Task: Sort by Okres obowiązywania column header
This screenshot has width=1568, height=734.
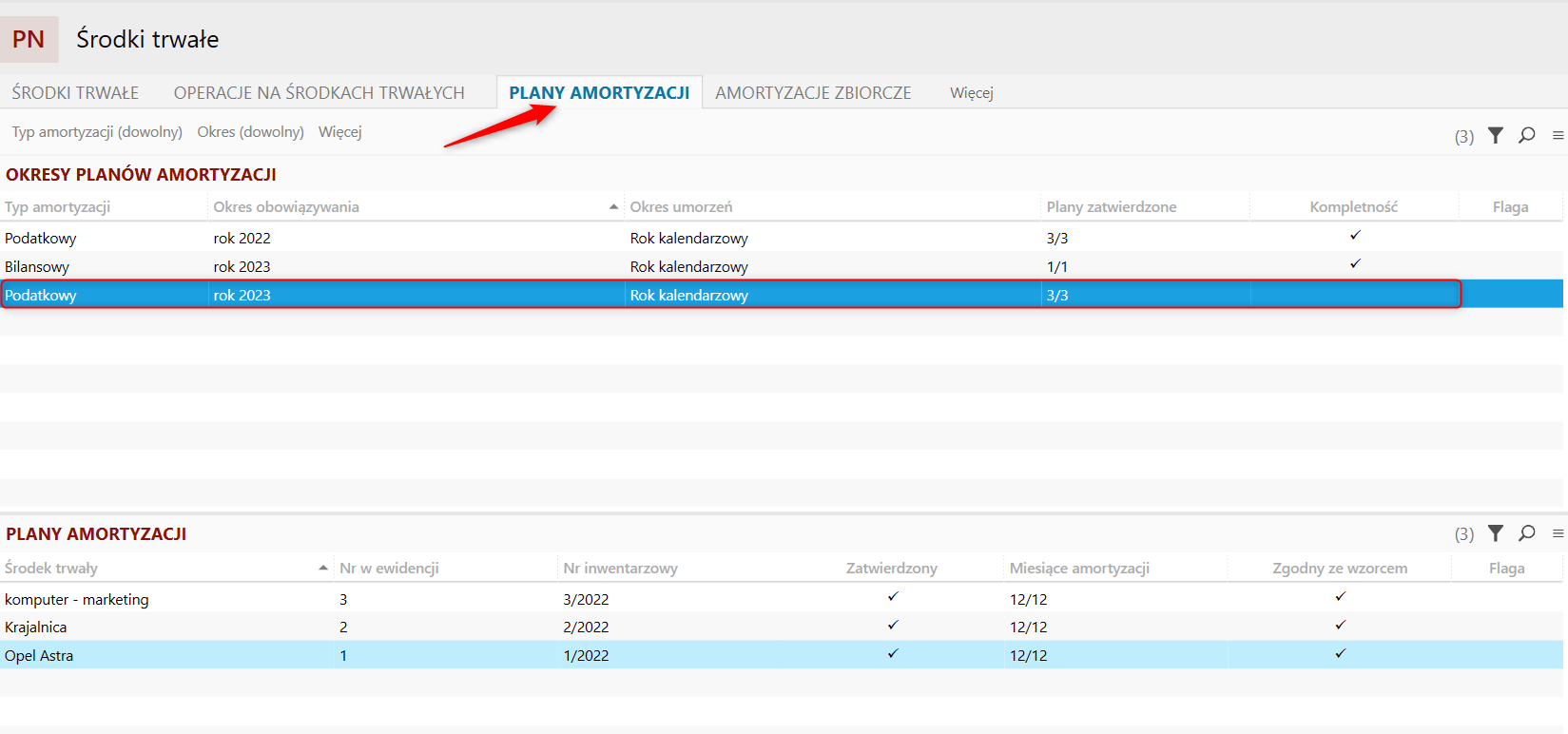Action: pyautogui.click(x=286, y=206)
